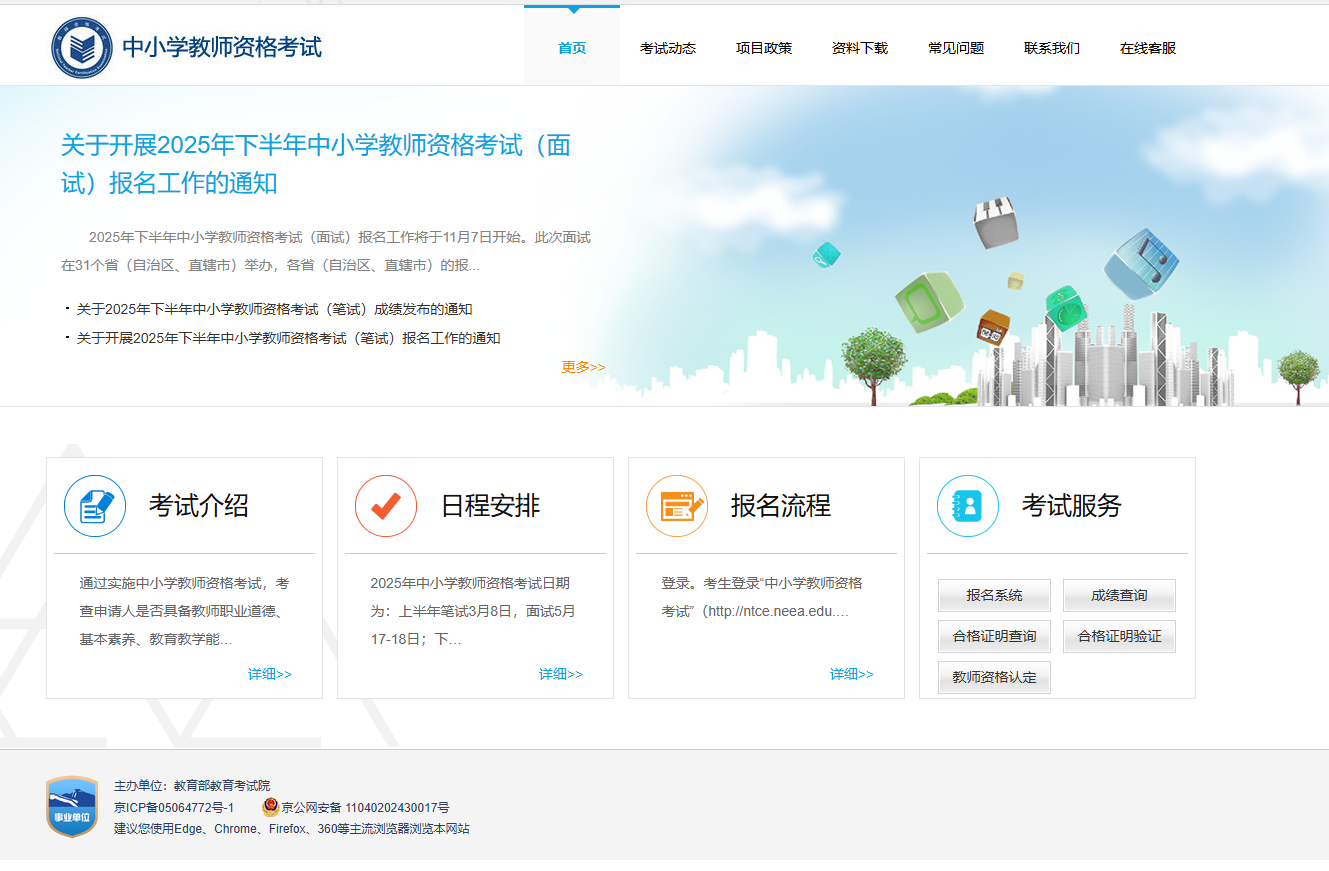Open the 项目政策 navigation tab
This screenshot has width=1329, height=871.
[x=764, y=48]
